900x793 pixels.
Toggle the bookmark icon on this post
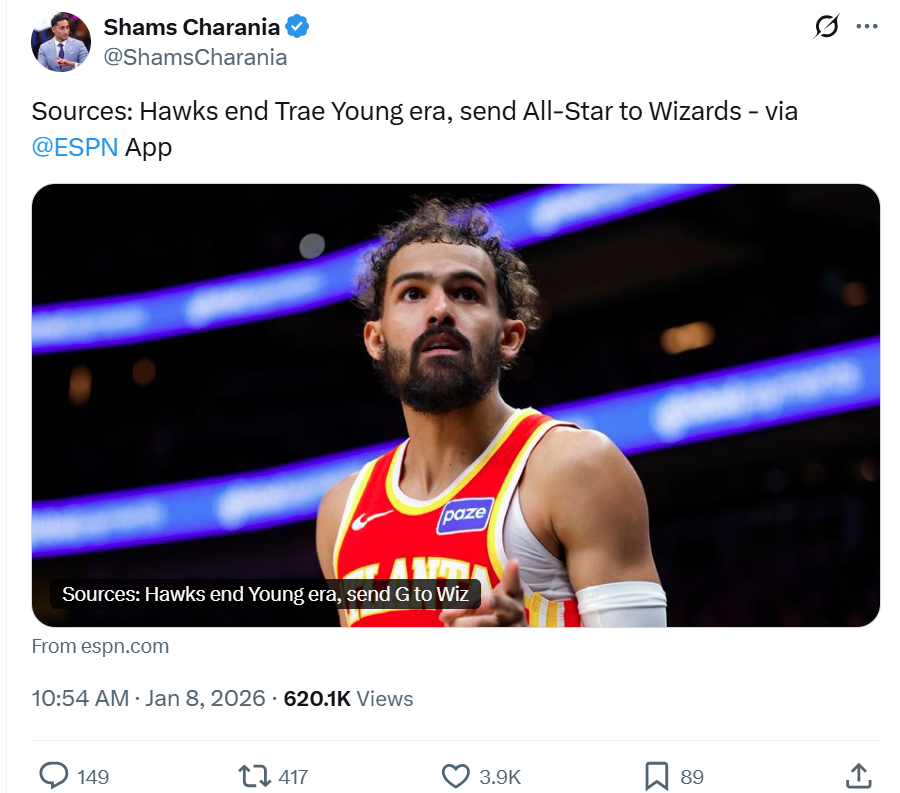coord(656,776)
